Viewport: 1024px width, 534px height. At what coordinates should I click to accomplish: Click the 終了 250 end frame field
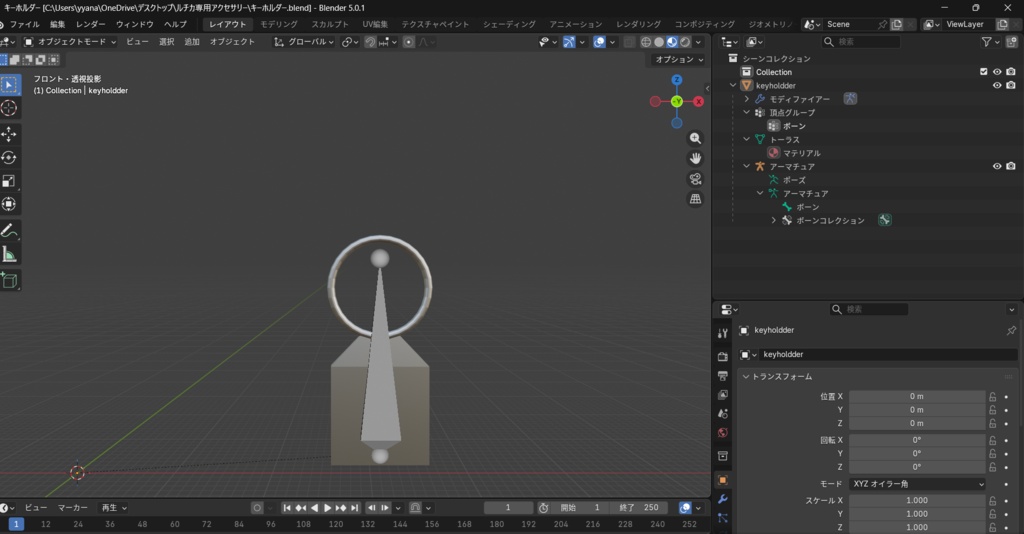click(639, 508)
